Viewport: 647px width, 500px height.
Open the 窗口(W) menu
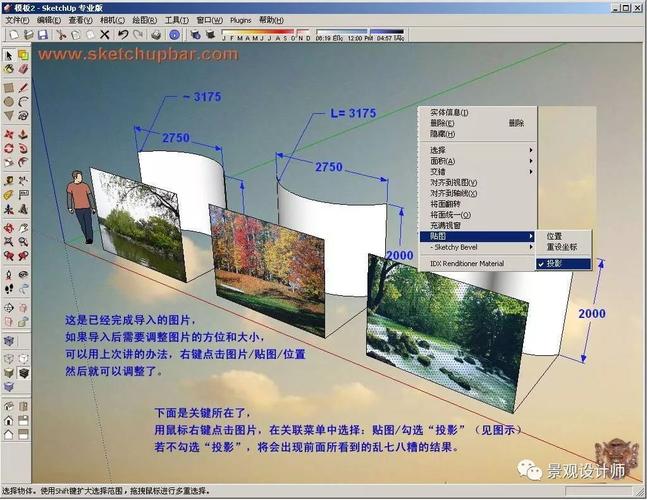pyautogui.click(x=209, y=20)
